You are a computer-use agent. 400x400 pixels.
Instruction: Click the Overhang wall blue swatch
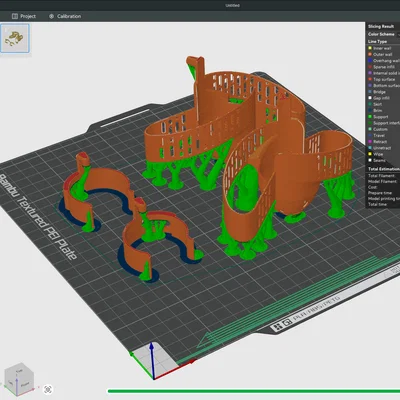370,61
